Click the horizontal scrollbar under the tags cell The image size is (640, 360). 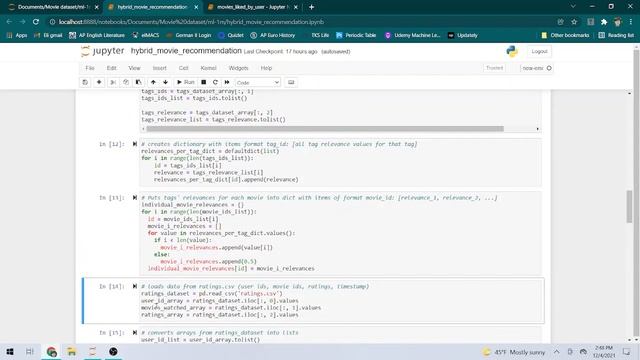325,129
